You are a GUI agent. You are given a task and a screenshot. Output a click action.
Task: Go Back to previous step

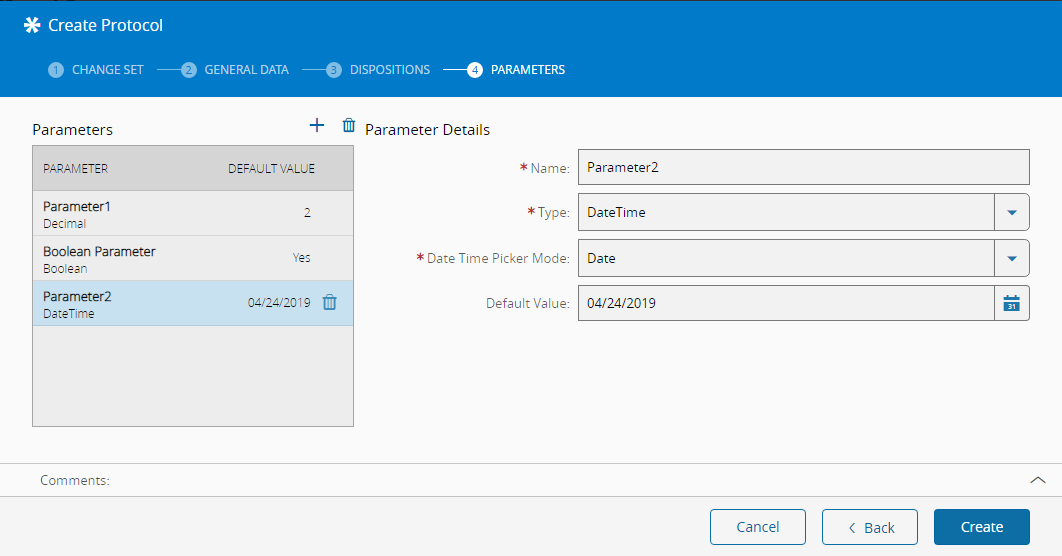point(870,527)
